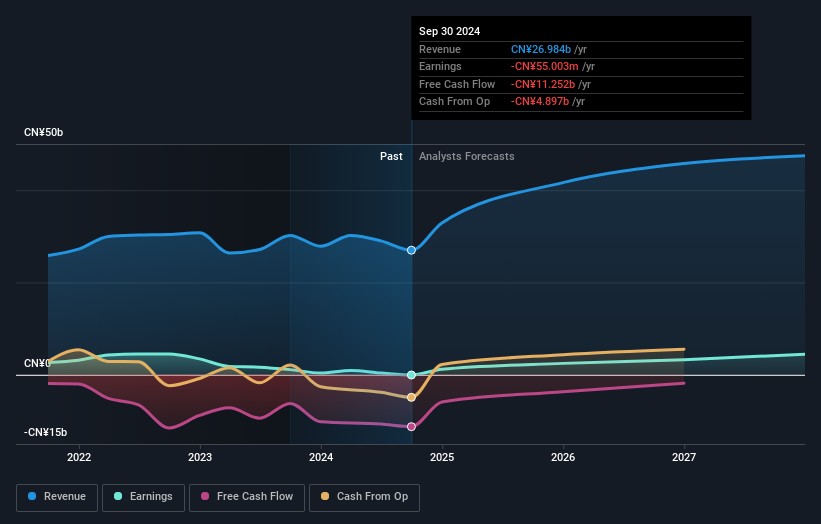Click the CN¥26.984b revenue value in tooltip

click(x=541, y=49)
